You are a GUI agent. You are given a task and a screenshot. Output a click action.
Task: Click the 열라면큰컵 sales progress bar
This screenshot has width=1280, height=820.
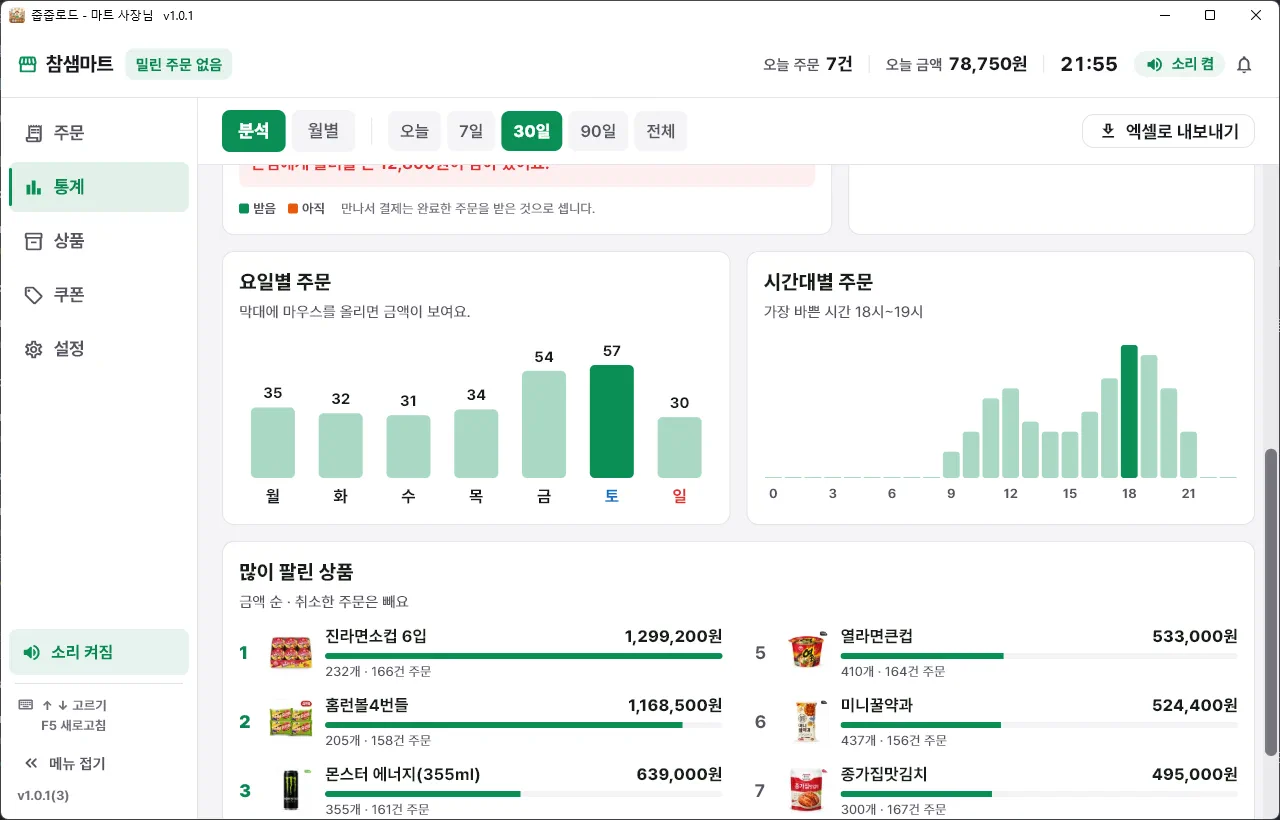tap(1039, 656)
